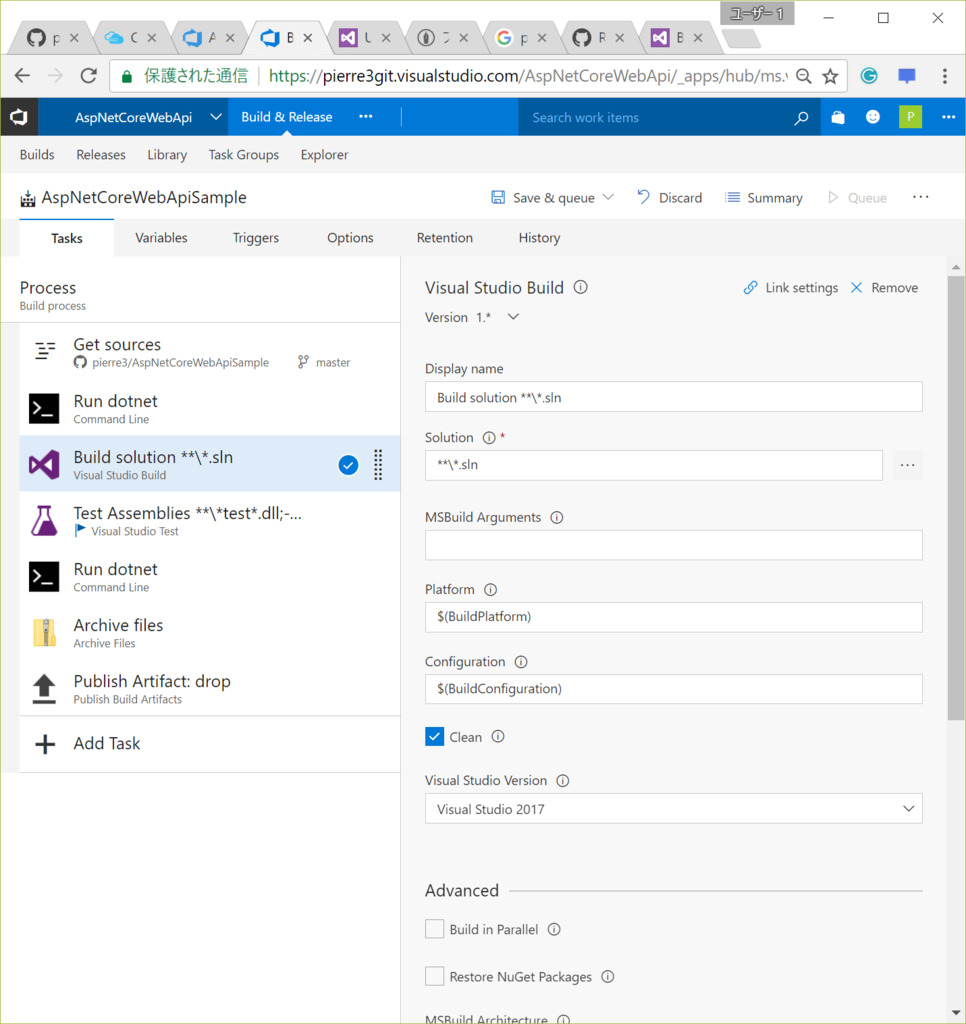
Task: Click the first Run dotnet command line icon
Action: 44,408
